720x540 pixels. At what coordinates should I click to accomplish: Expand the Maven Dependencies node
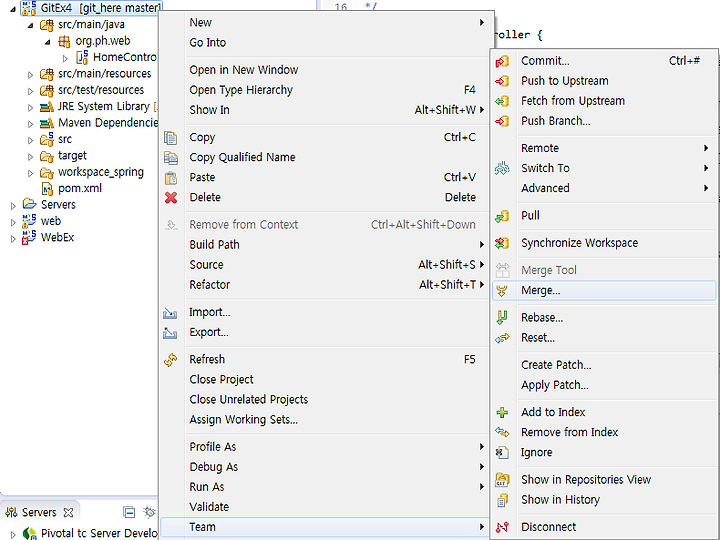pyautogui.click(x=30, y=124)
